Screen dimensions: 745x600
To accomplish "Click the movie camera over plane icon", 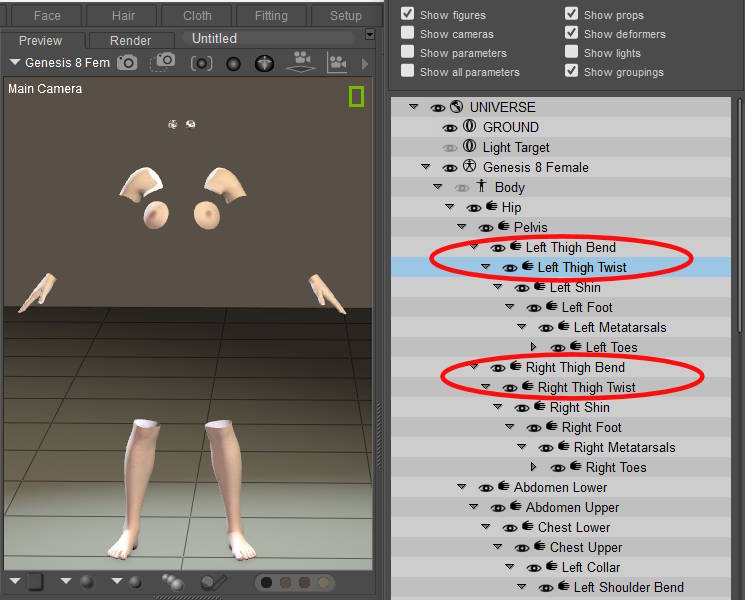I will (301, 62).
